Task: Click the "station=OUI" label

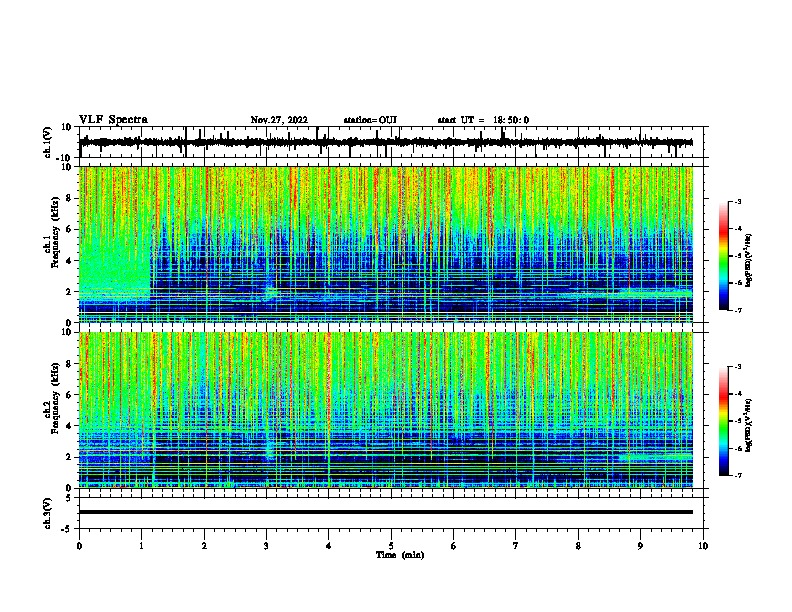Action: click(370, 120)
